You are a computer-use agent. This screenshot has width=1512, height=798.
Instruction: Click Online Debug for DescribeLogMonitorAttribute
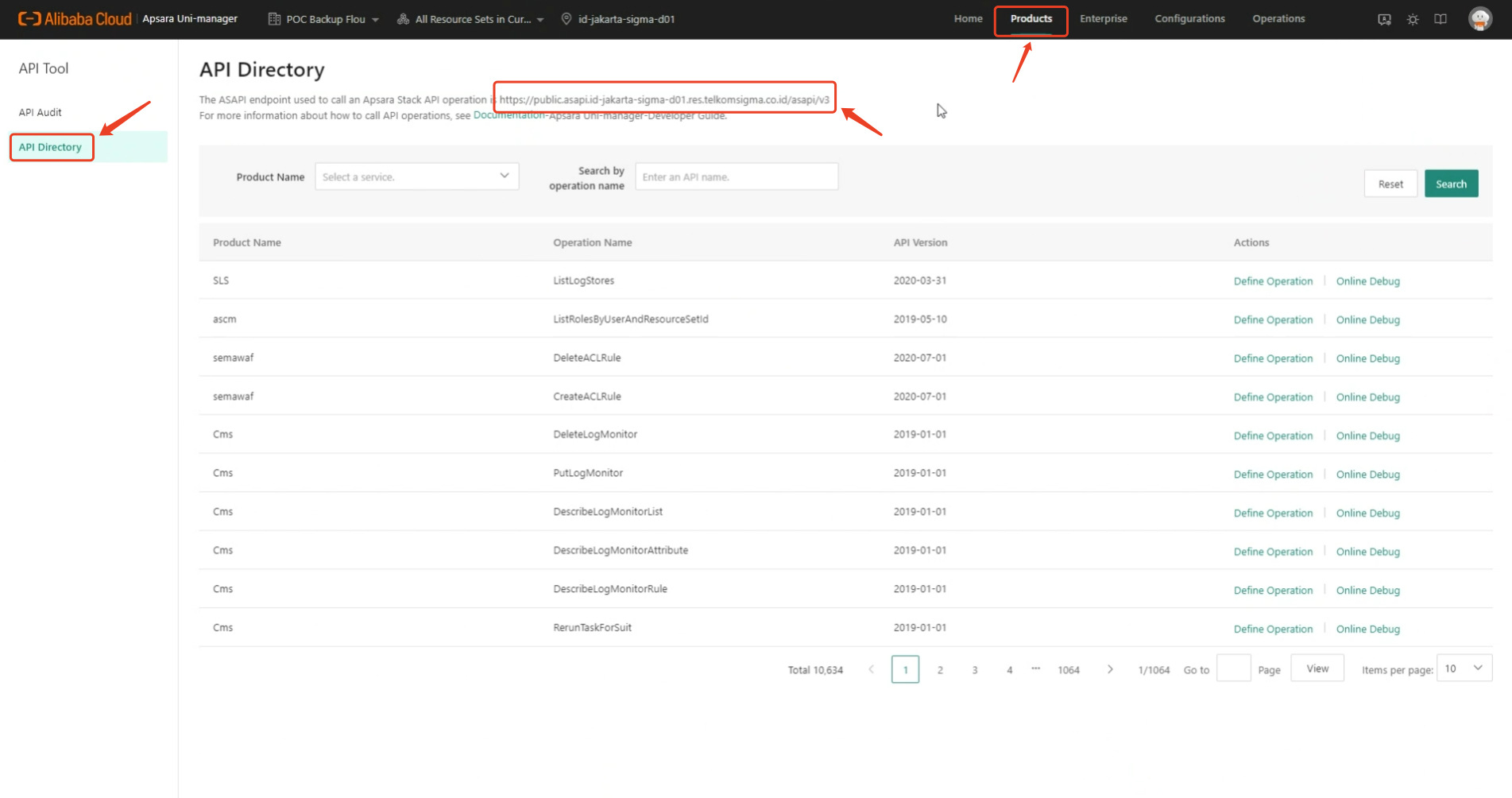pos(1367,552)
